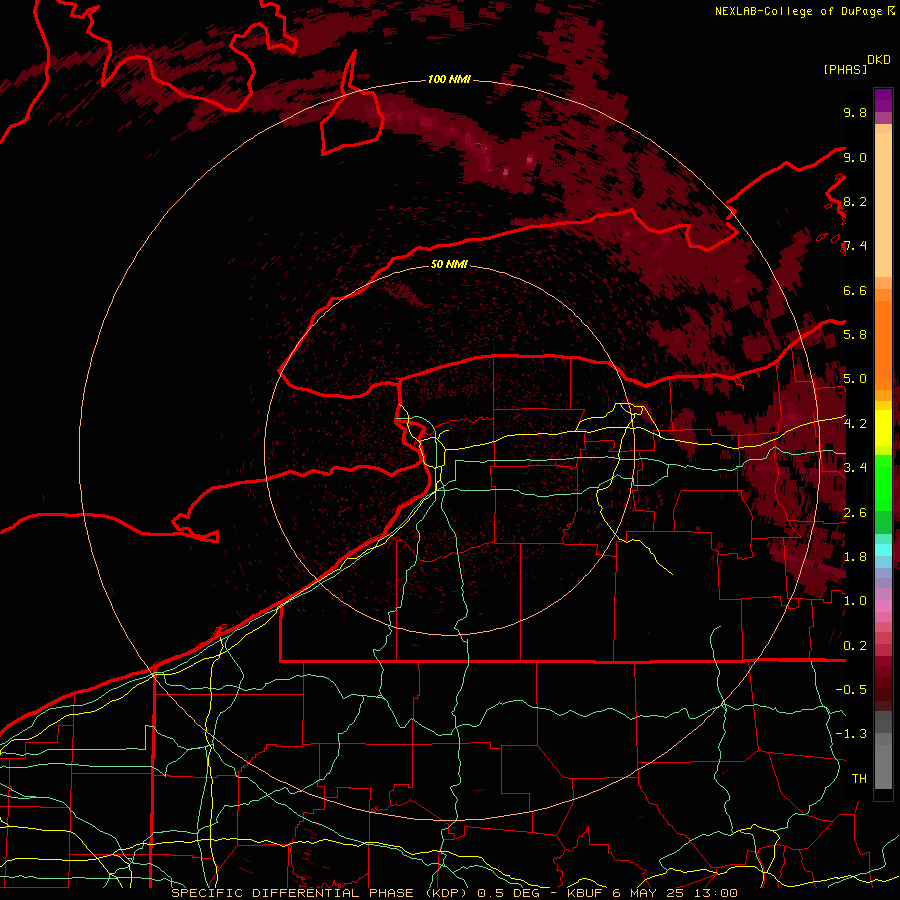The image size is (900, 900).
Task: Click the TH threshold label
Action: 859,778
